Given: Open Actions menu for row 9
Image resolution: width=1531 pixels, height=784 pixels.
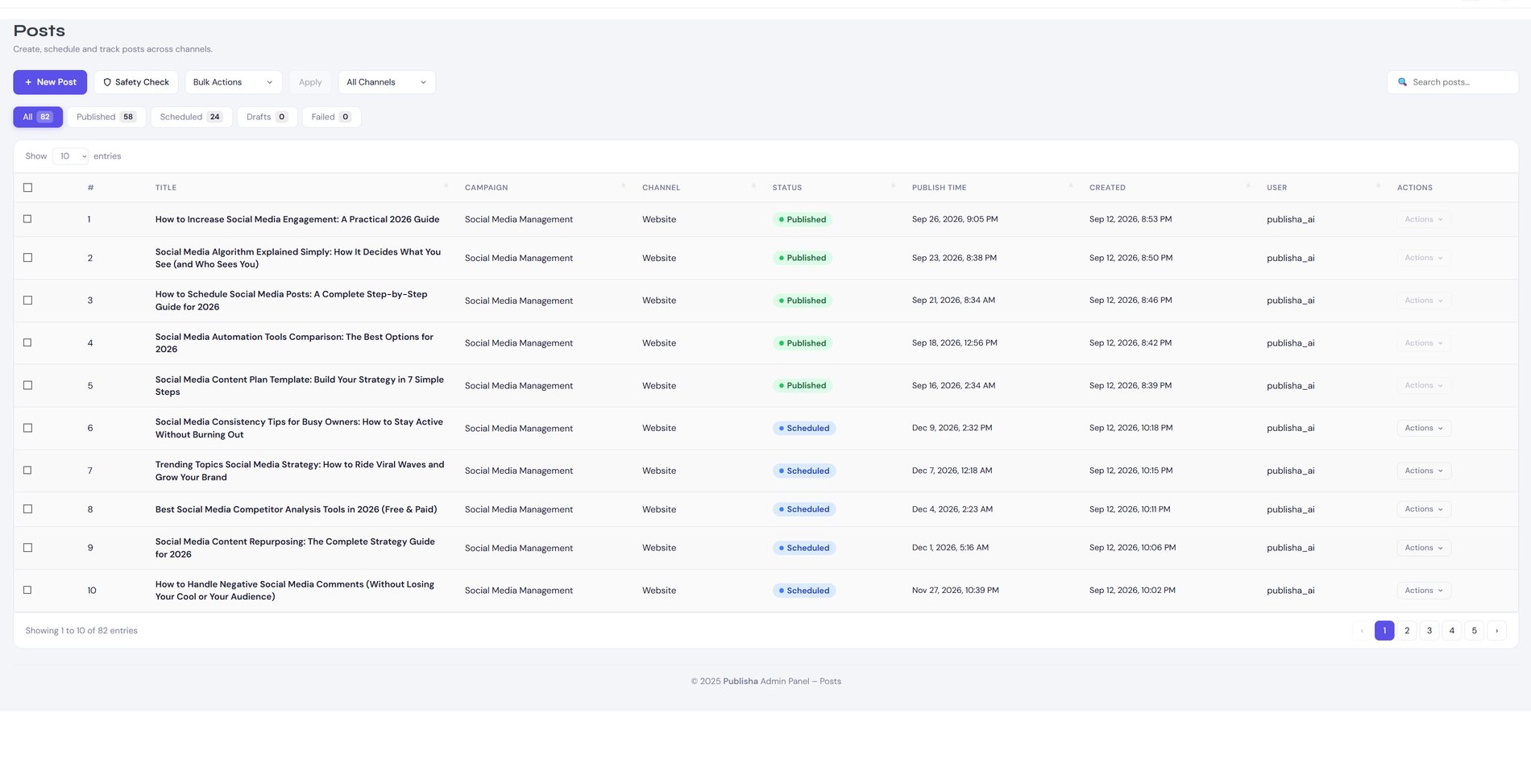Looking at the screenshot, I should click(x=1424, y=548).
